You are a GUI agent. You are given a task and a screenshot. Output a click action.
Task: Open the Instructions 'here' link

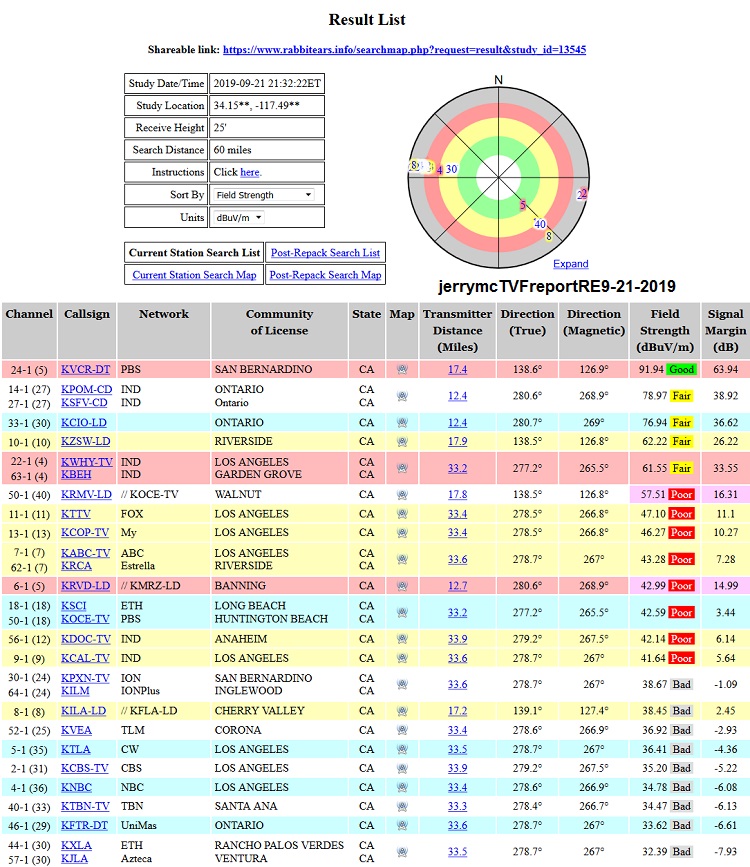(x=250, y=172)
